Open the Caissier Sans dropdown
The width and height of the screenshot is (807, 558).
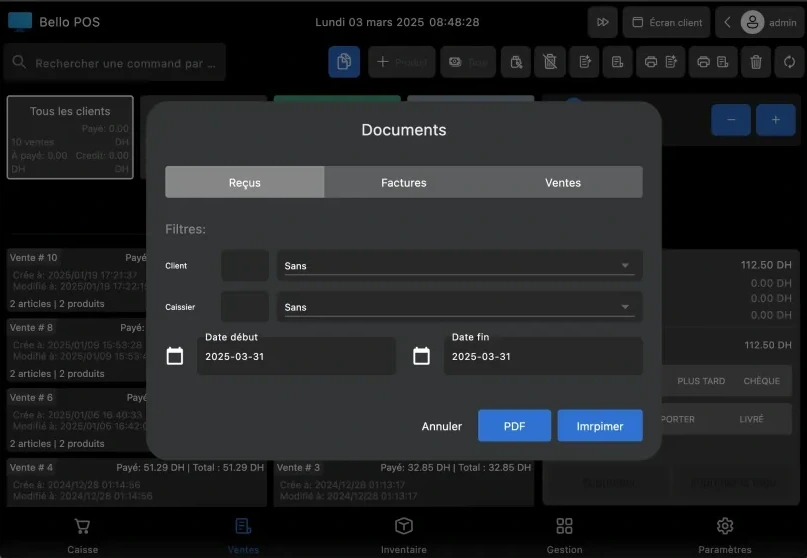click(x=460, y=307)
